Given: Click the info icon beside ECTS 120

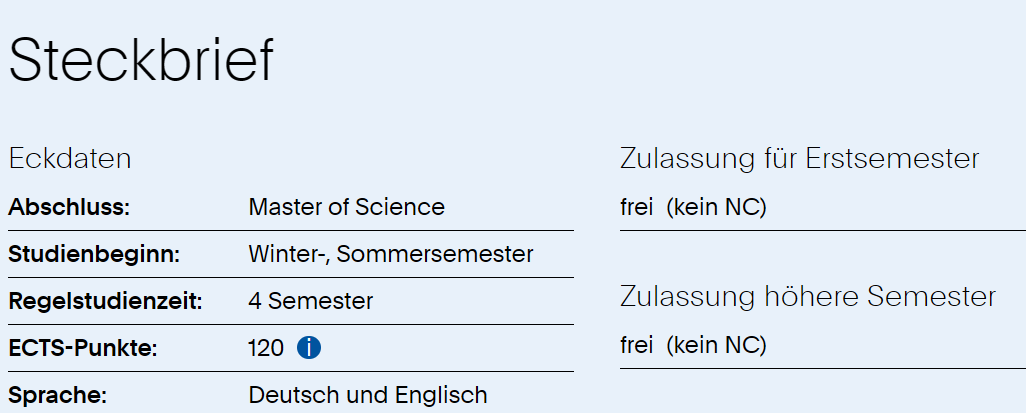Looking at the screenshot, I should coord(309,348).
